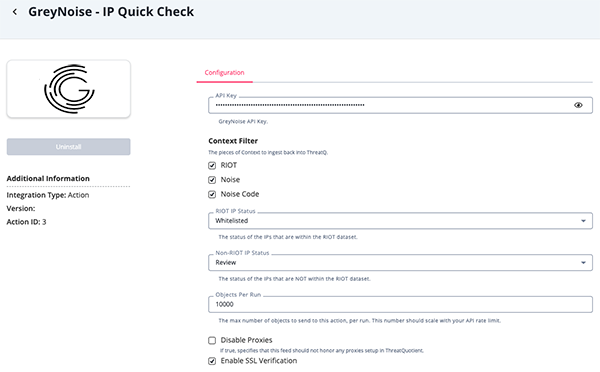Click the Action ID: 3 text

pos(26,222)
